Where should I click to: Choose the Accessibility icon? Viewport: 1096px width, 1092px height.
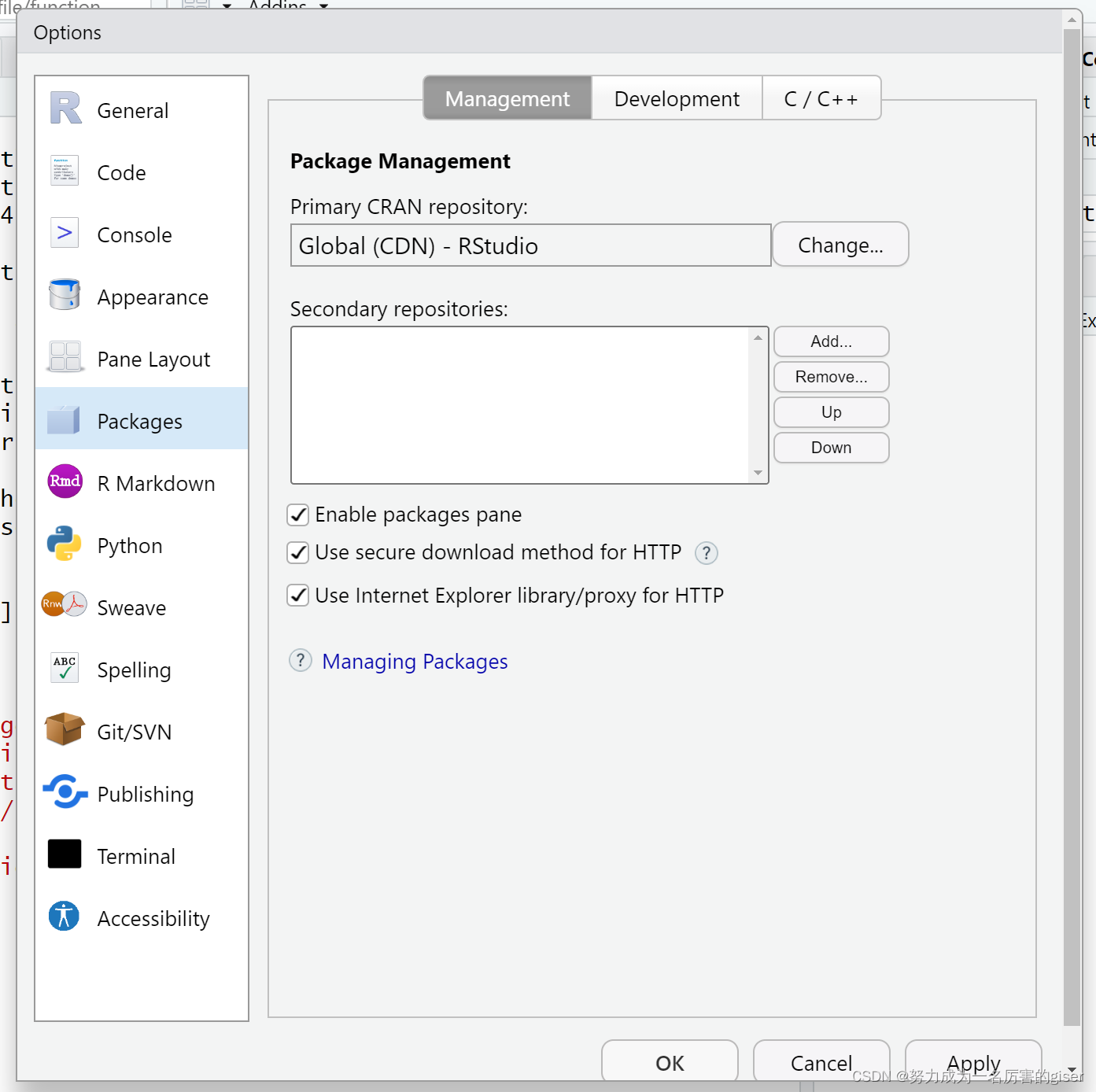coord(64,916)
